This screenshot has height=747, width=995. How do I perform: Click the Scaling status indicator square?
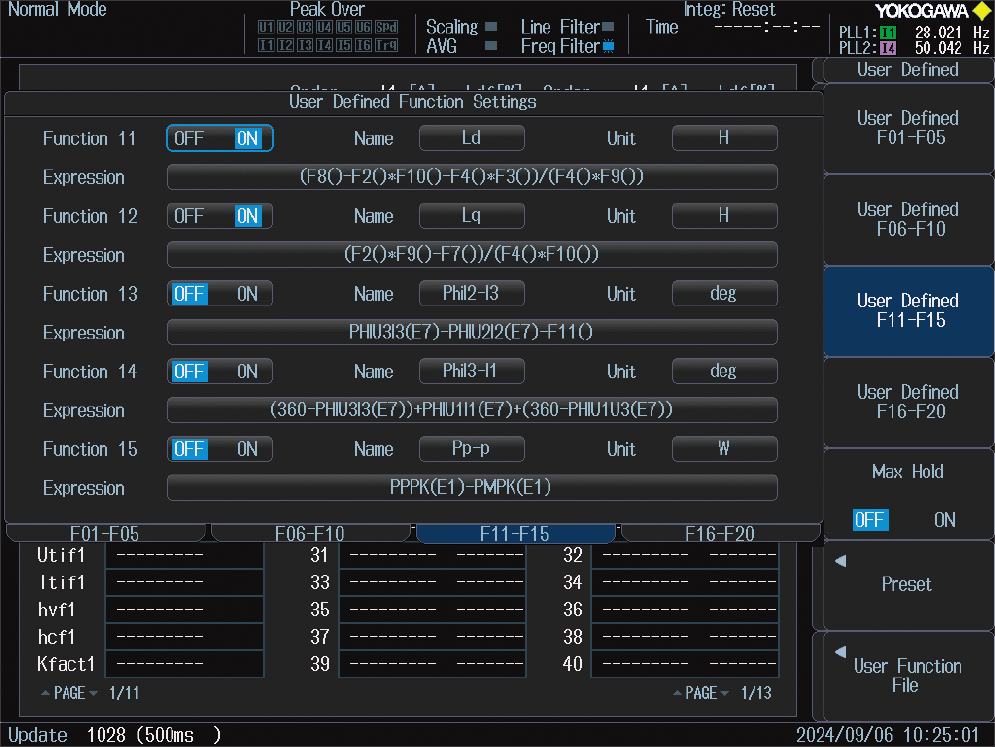point(491,27)
